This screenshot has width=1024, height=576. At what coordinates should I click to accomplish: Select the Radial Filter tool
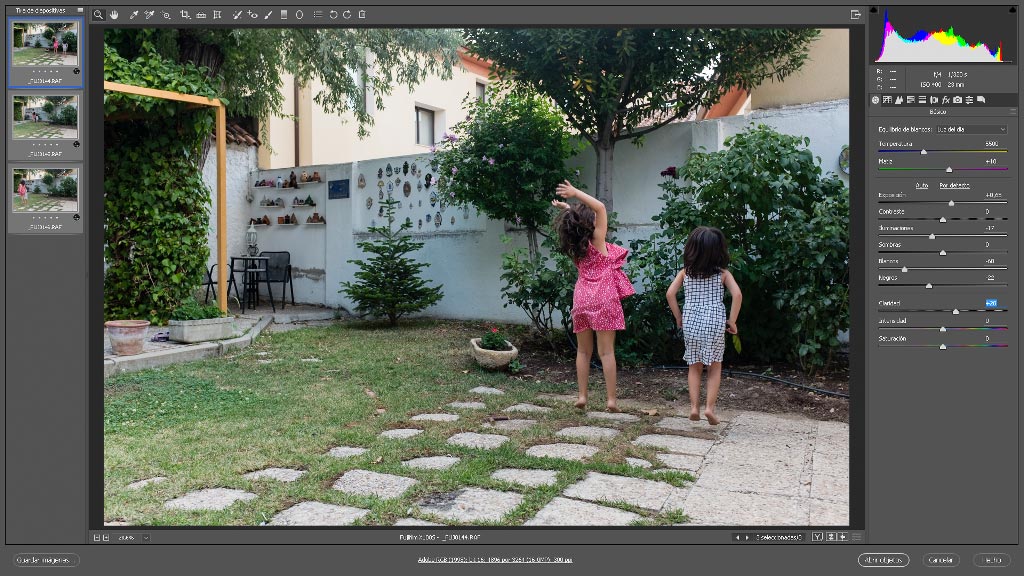click(x=300, y=14)
